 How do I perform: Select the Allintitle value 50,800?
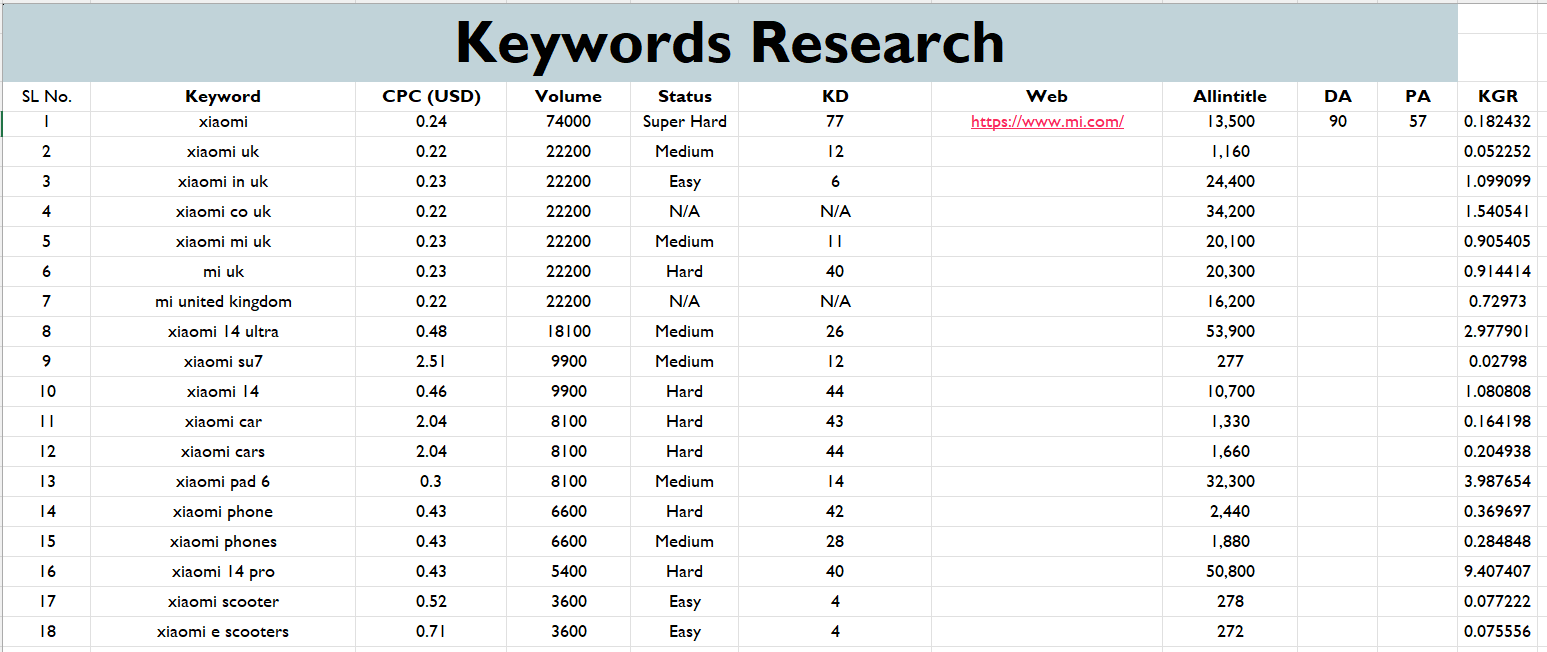[x=1230, y=572]
